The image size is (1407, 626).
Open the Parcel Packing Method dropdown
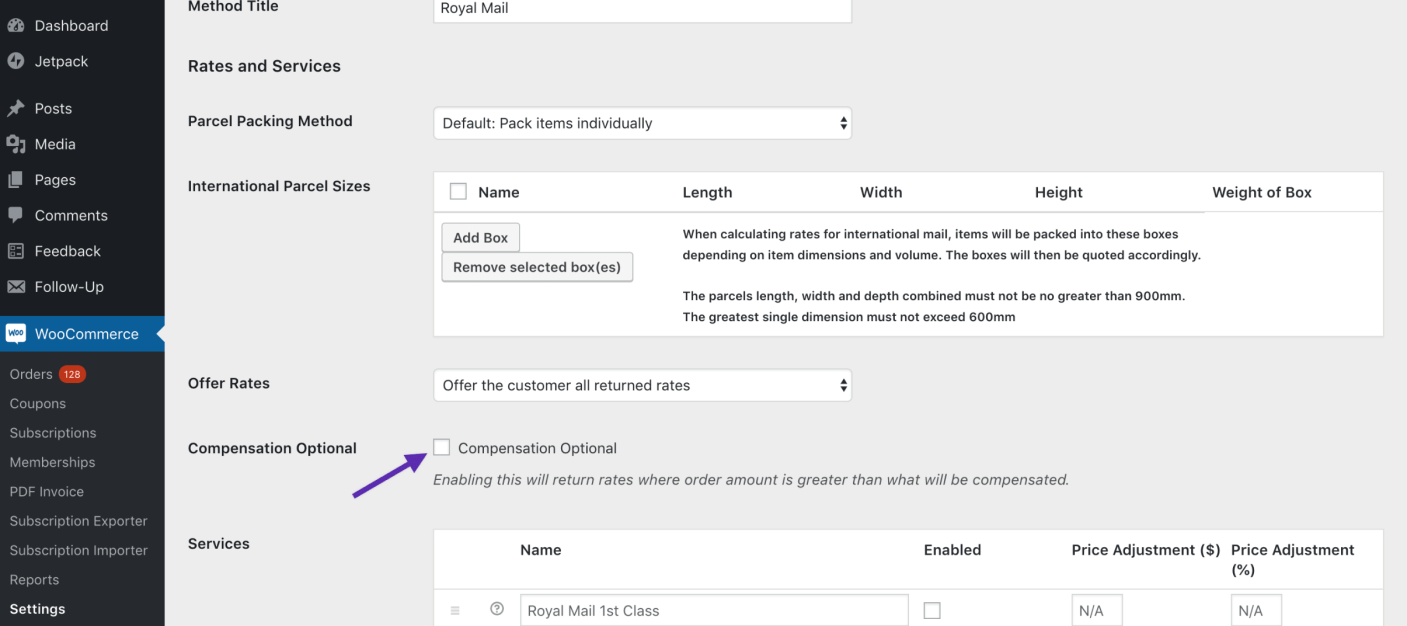(x=642, y=123)
